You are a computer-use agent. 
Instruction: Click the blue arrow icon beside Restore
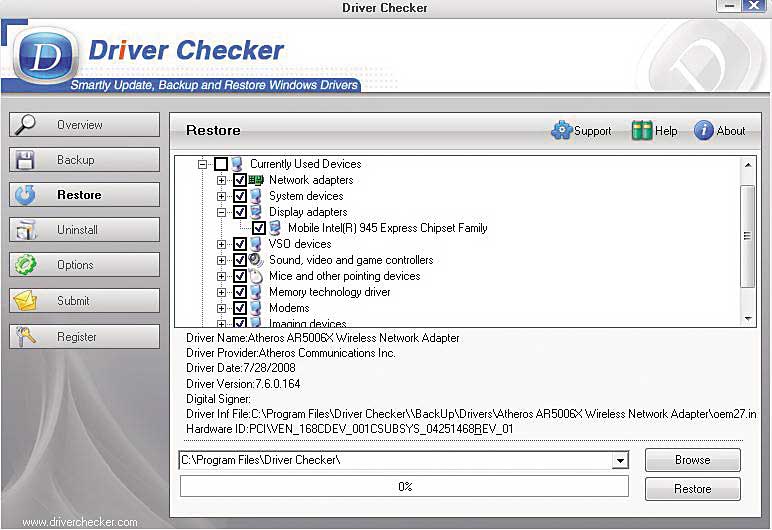click(25, 195)
